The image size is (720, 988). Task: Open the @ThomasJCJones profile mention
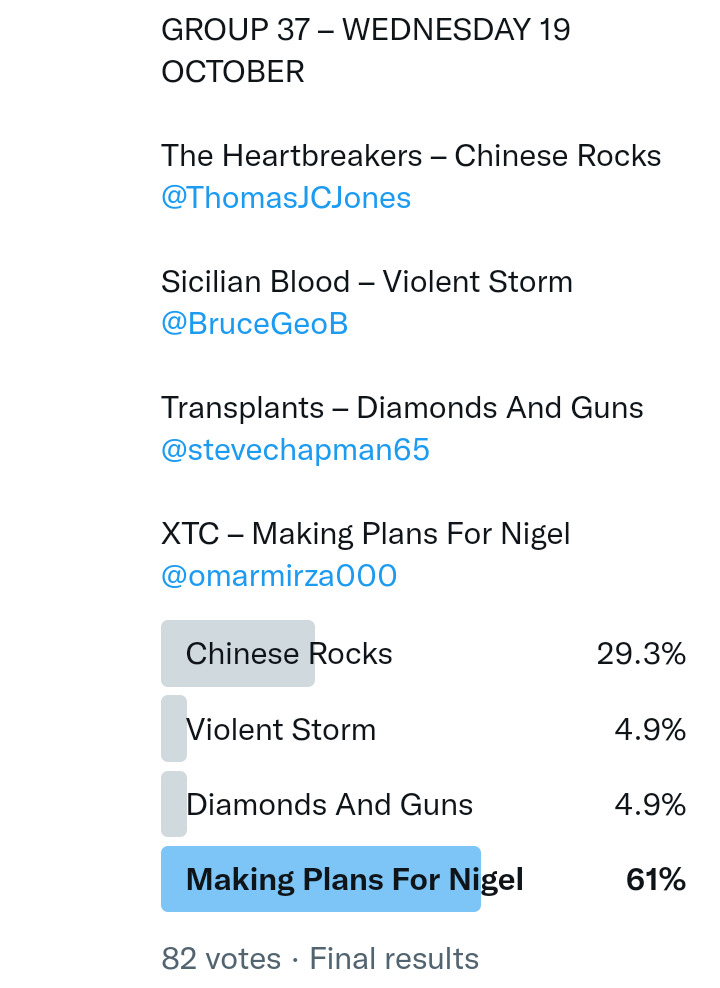[286, 198]
